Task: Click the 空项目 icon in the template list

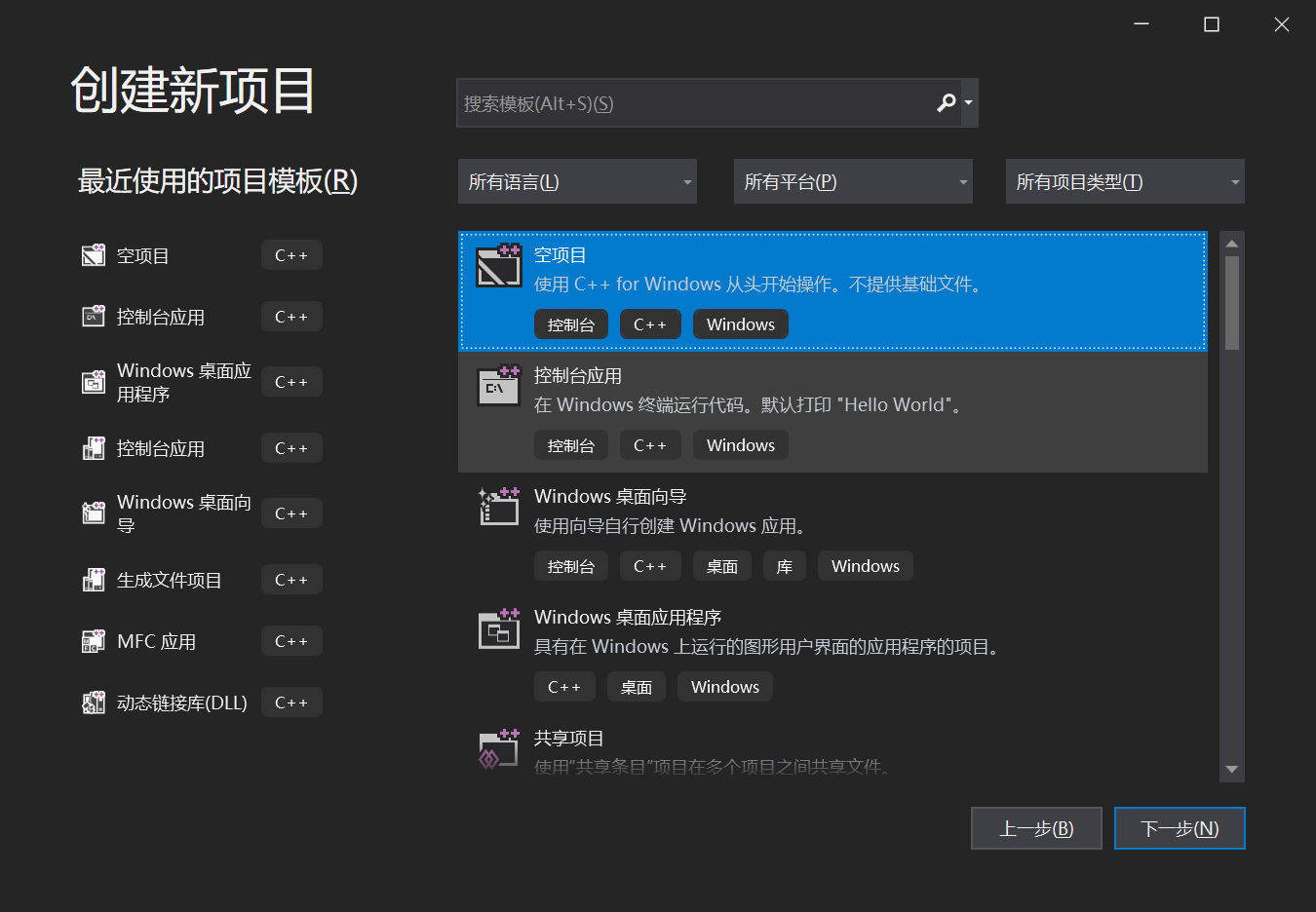Action: pos(499,266)
